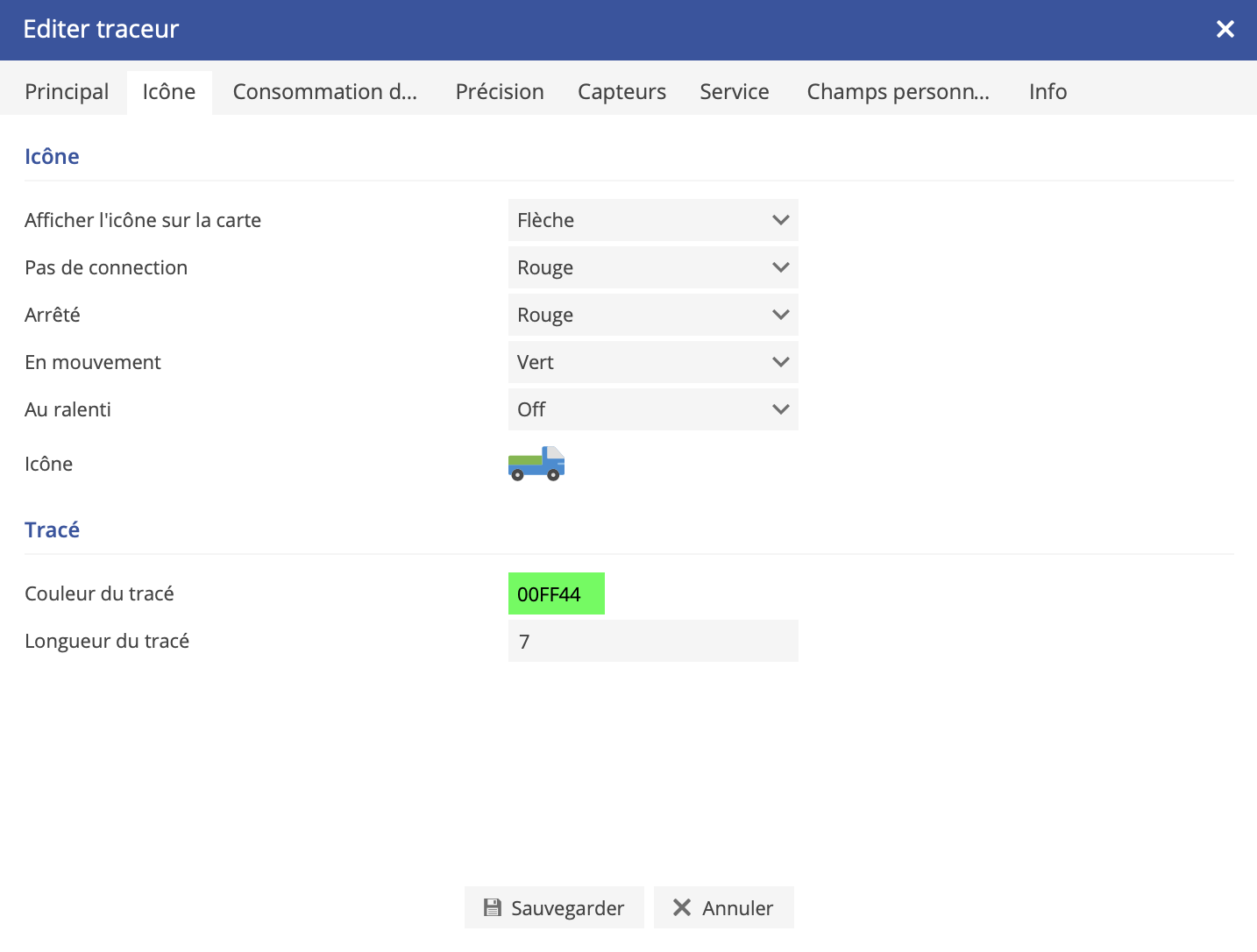Click the blue truck icon image
Screen dimensions: 1257x952
click(x=536, y=464)
